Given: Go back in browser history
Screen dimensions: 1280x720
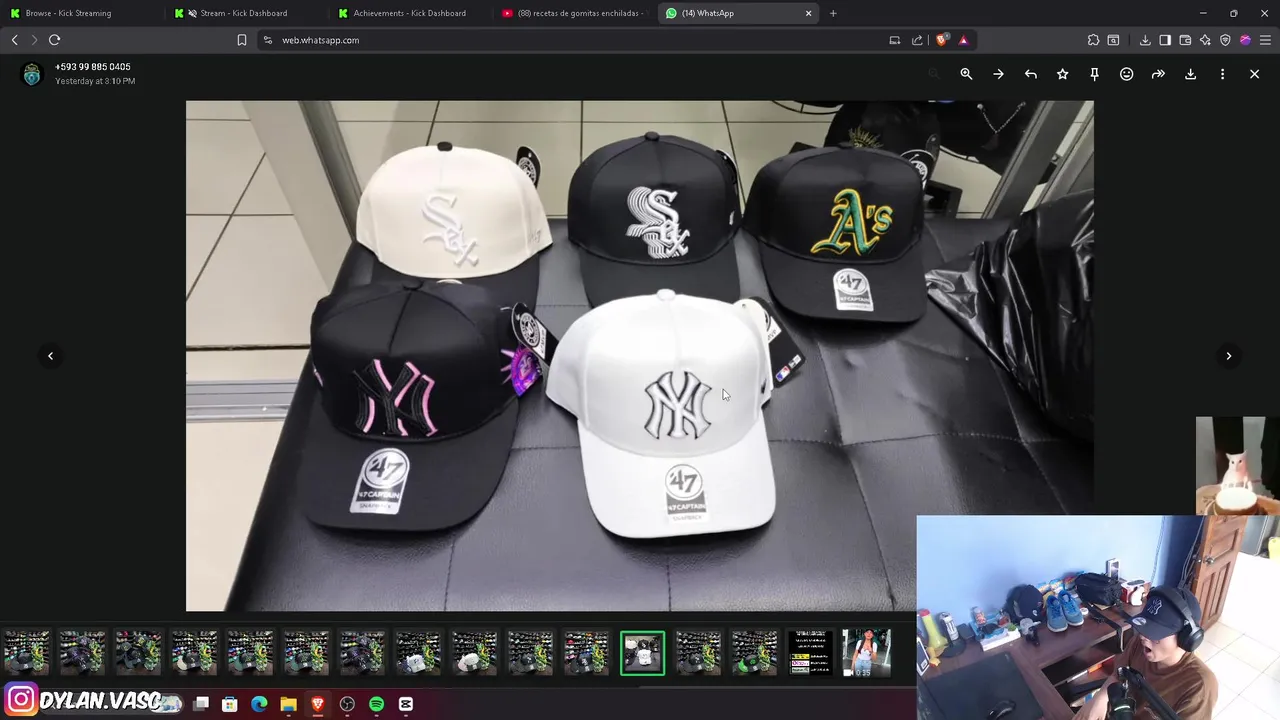Looking at the screenshot, I should tap(14, 40).
